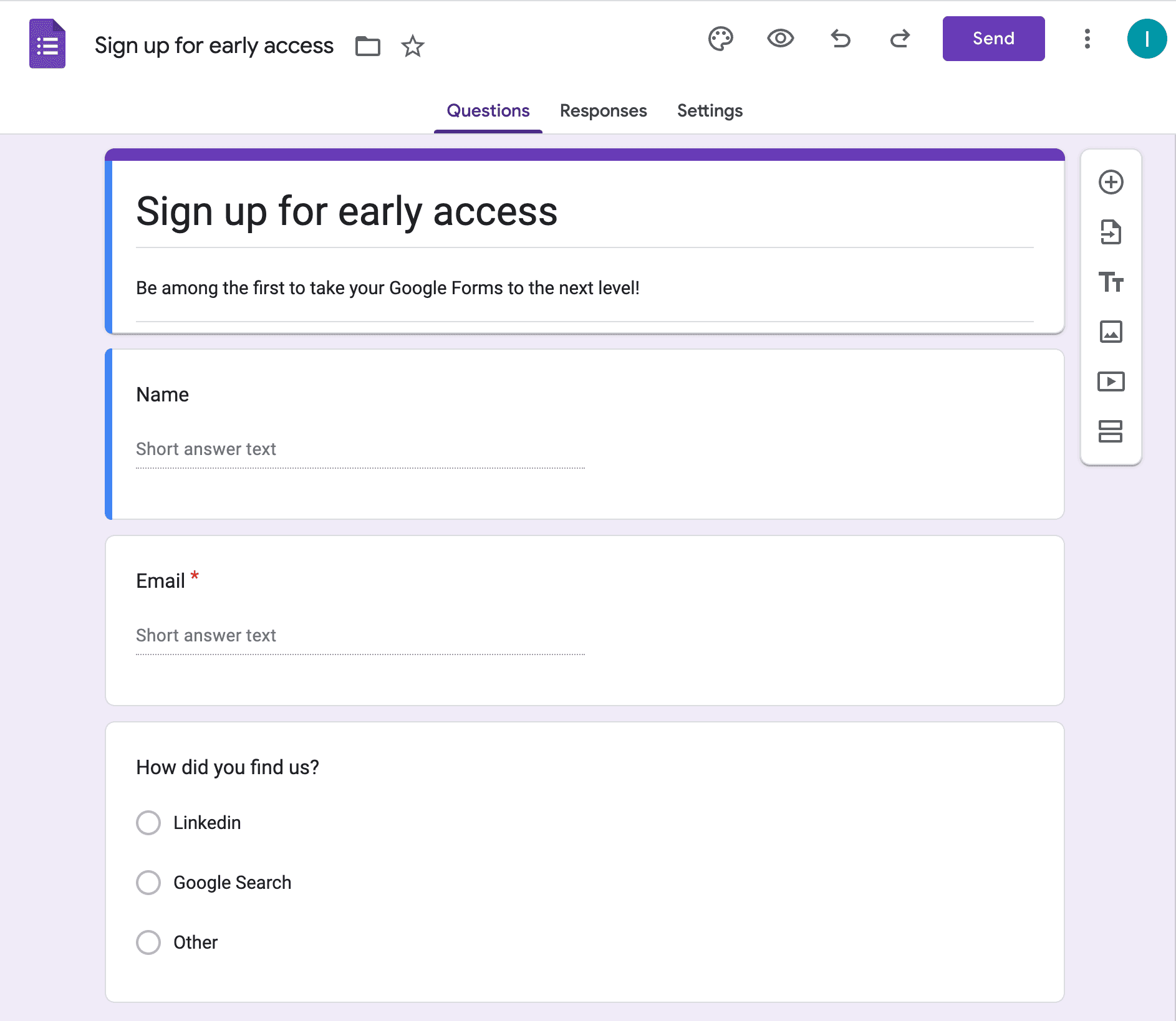Add a title and description block

coord(1111,282)
